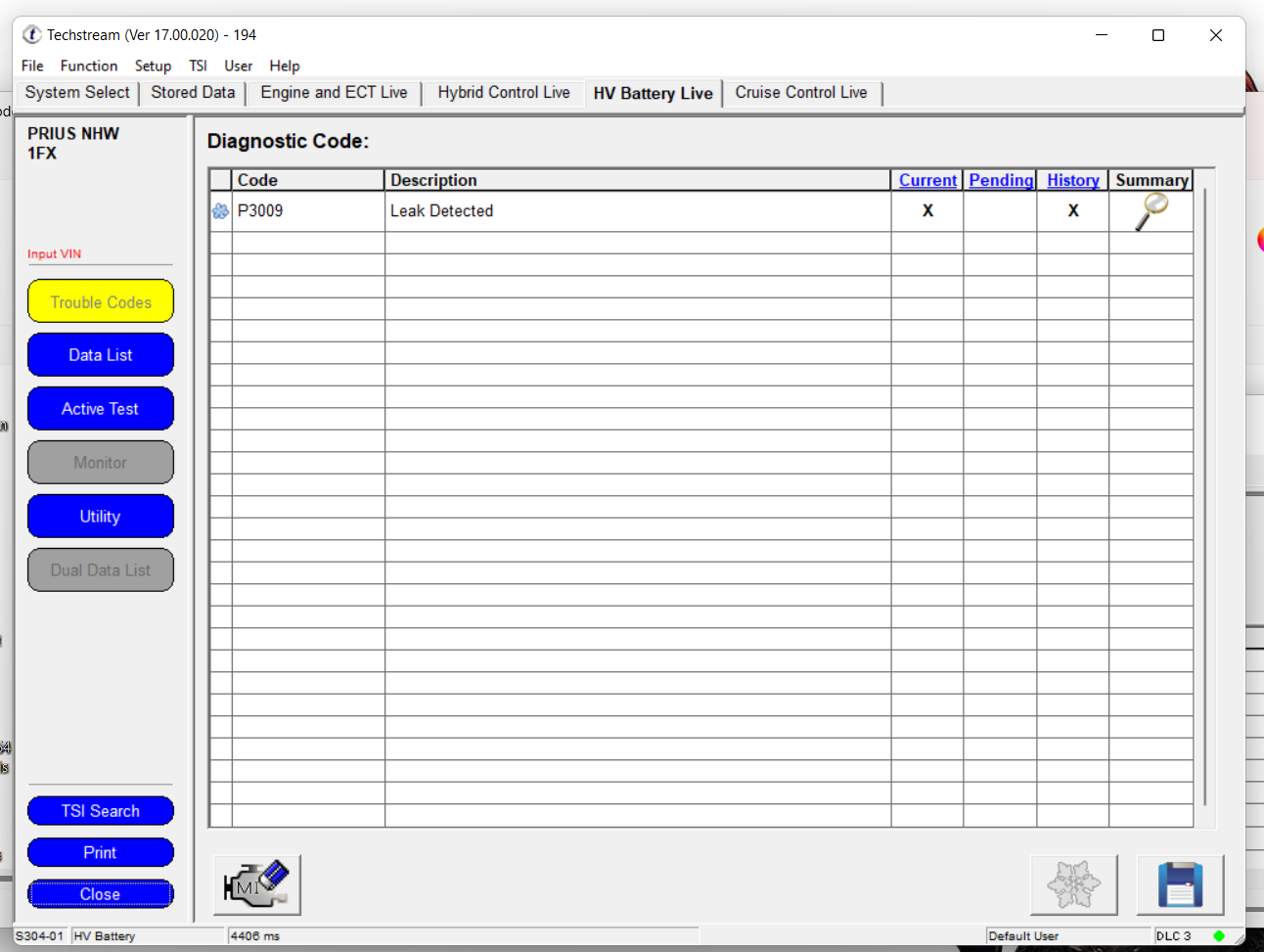Click the Summary column header
Screen dimensions: 1264x952
point(1151,180)
